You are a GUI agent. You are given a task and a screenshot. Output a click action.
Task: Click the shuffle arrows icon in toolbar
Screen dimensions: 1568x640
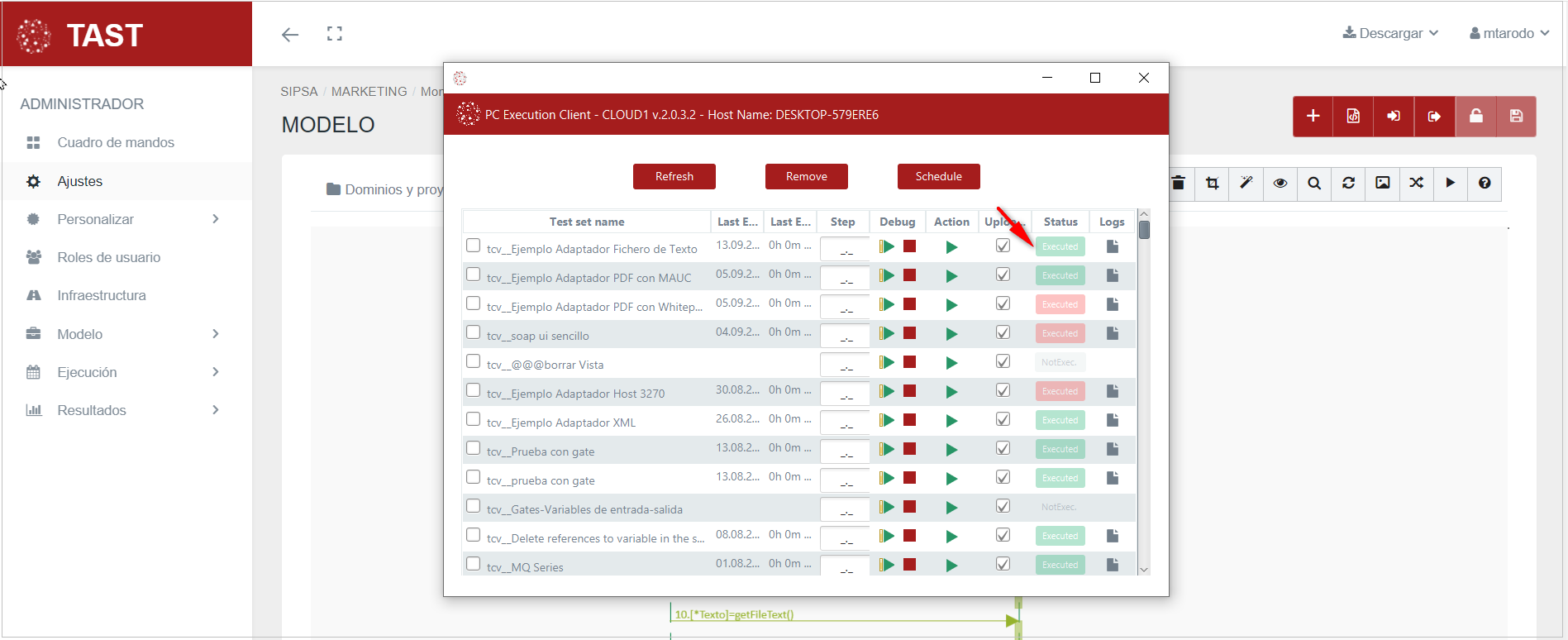point(1416,183)
